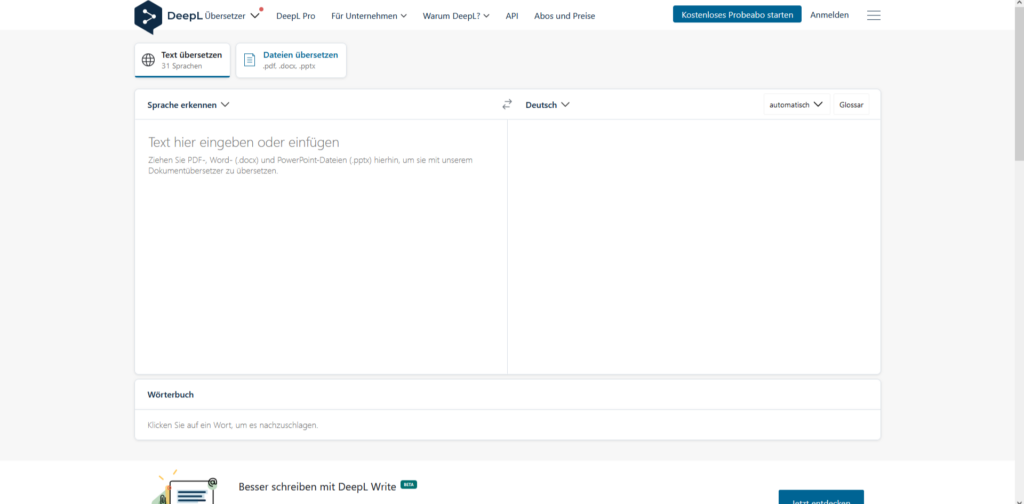The width and height of the screenshot is (1024, 504).
Task: Go to Abos und Preise
Action: (564, 16)
